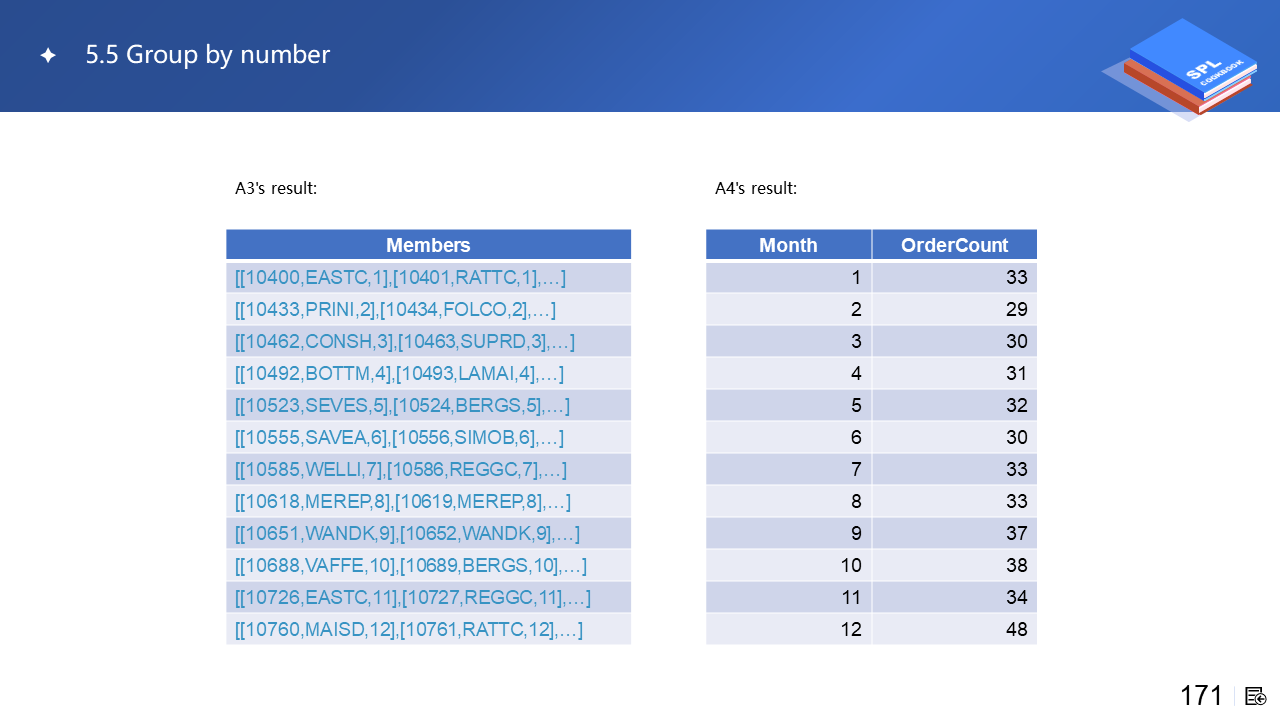Viewport: 1280px width, 720px height.
Task: Open the Members row starting with 10400,EASTC
Action: (397, 277)
